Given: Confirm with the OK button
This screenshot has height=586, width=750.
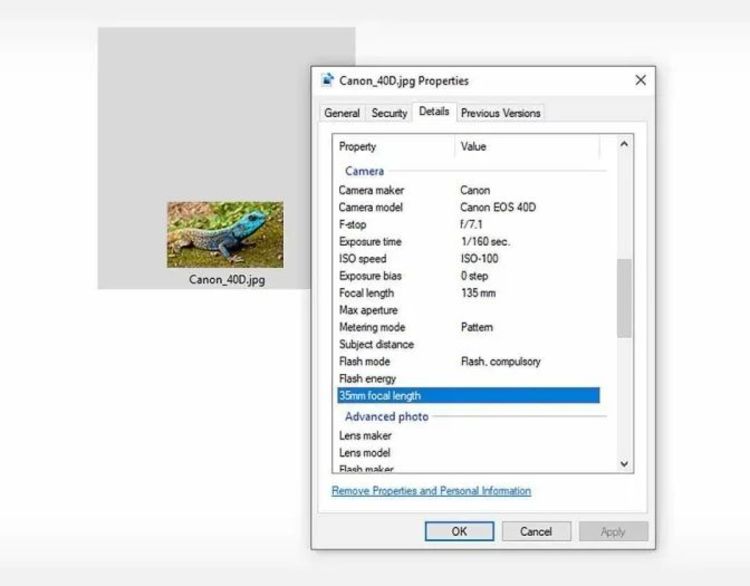Looking at the screenshot, I should (459, 531).
